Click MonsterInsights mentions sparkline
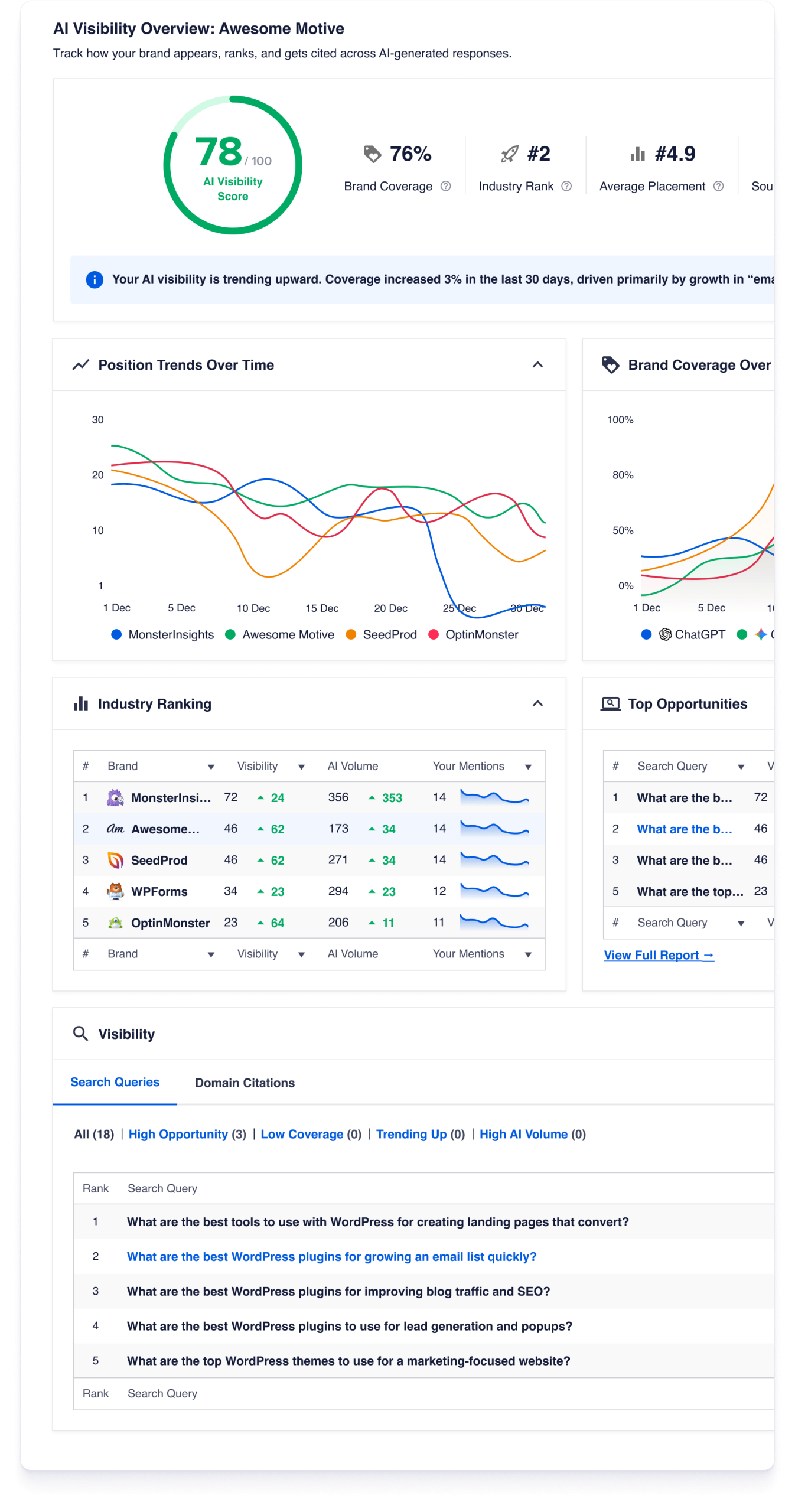 point(494,797)
